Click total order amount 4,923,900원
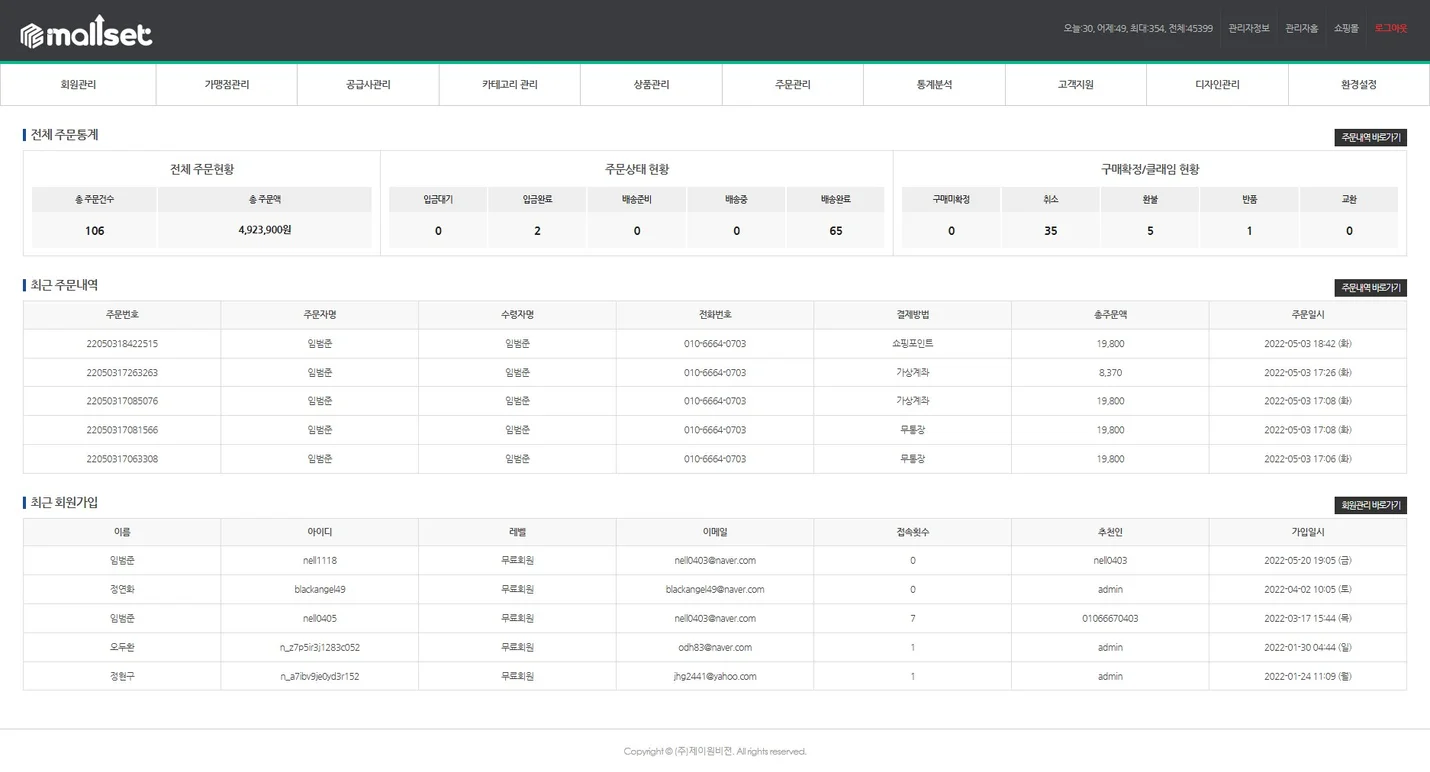This screenshot has width=1430, height=772. click(265, 230)
